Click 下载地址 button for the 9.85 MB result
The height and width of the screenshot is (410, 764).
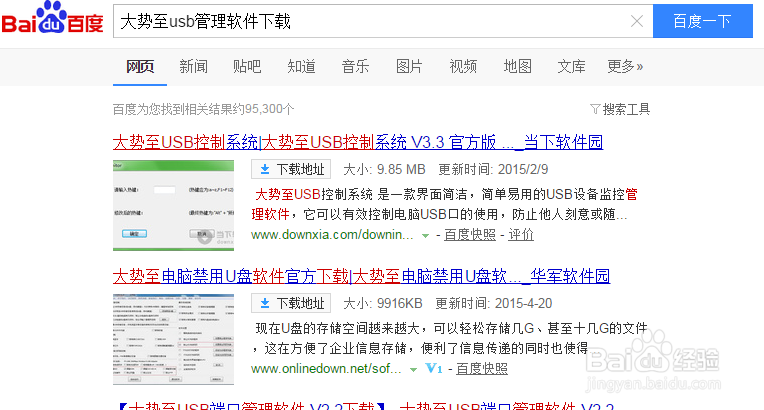pyautogui.click(x=291, y=169)
